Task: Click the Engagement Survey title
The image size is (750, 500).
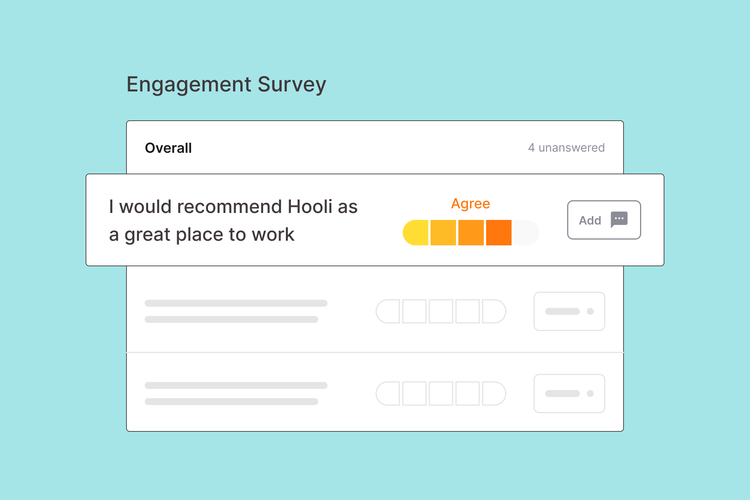Action: 226,84
